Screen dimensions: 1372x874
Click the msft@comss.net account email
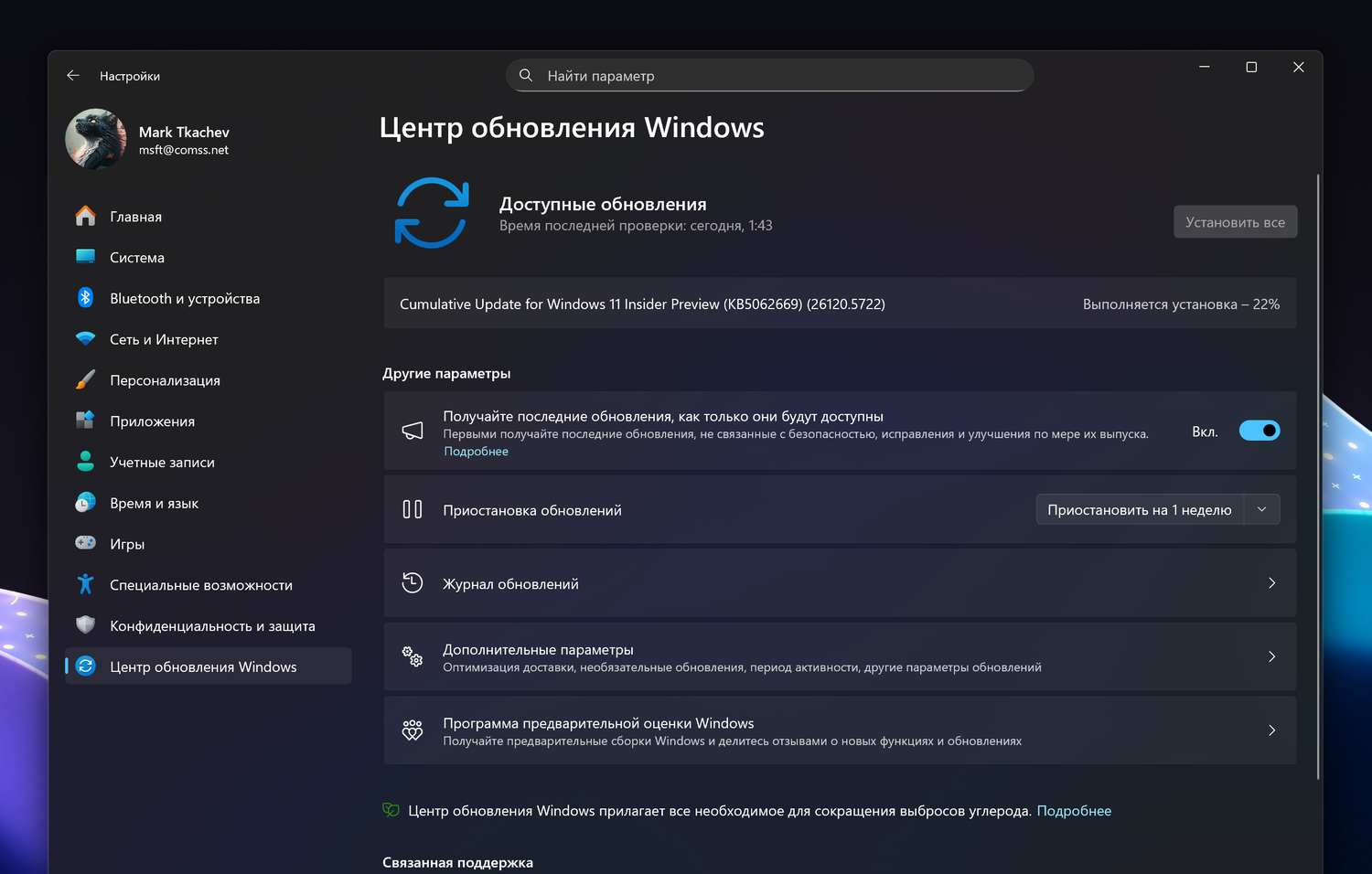tap(184, 150)
